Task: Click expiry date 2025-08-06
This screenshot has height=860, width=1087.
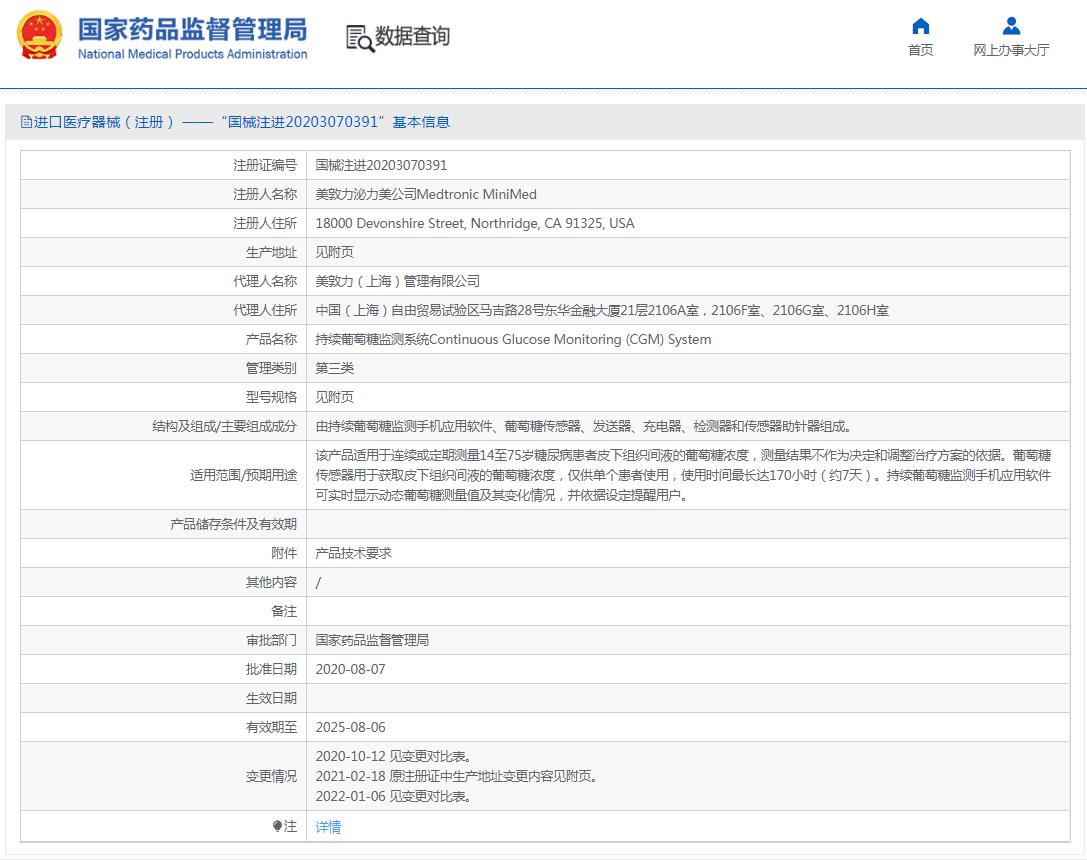Action: (x=350, y=728)
